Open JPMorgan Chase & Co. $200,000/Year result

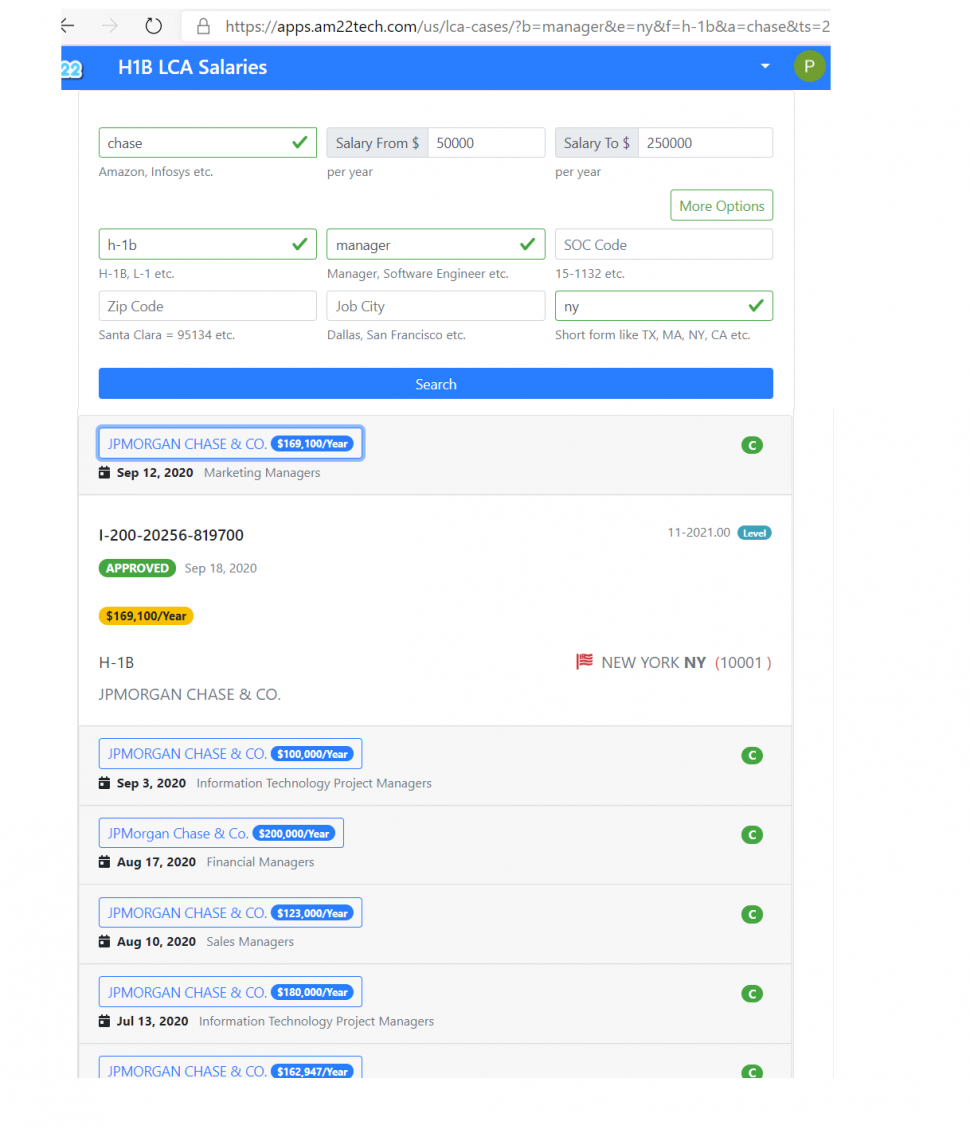[x=221, y=833]
